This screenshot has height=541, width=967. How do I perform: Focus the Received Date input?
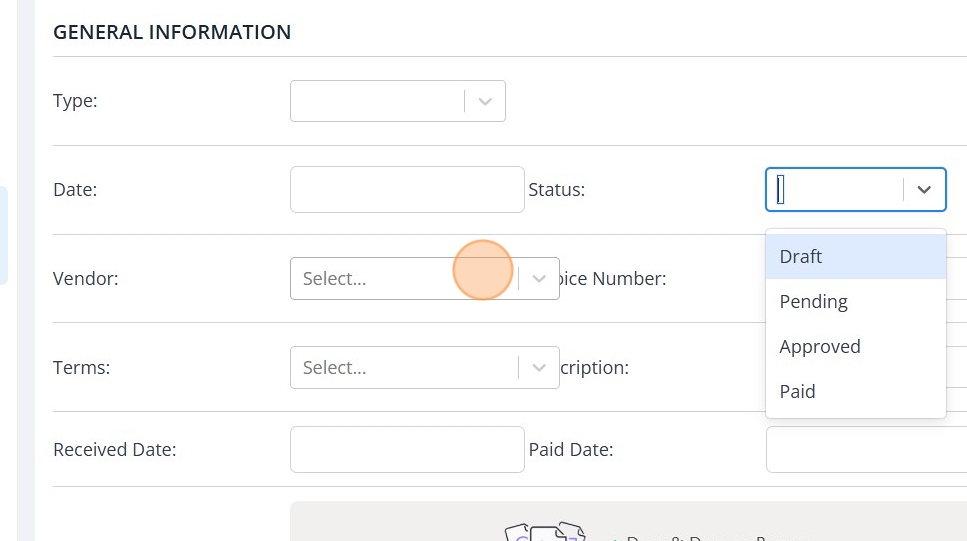coord(407,450)
